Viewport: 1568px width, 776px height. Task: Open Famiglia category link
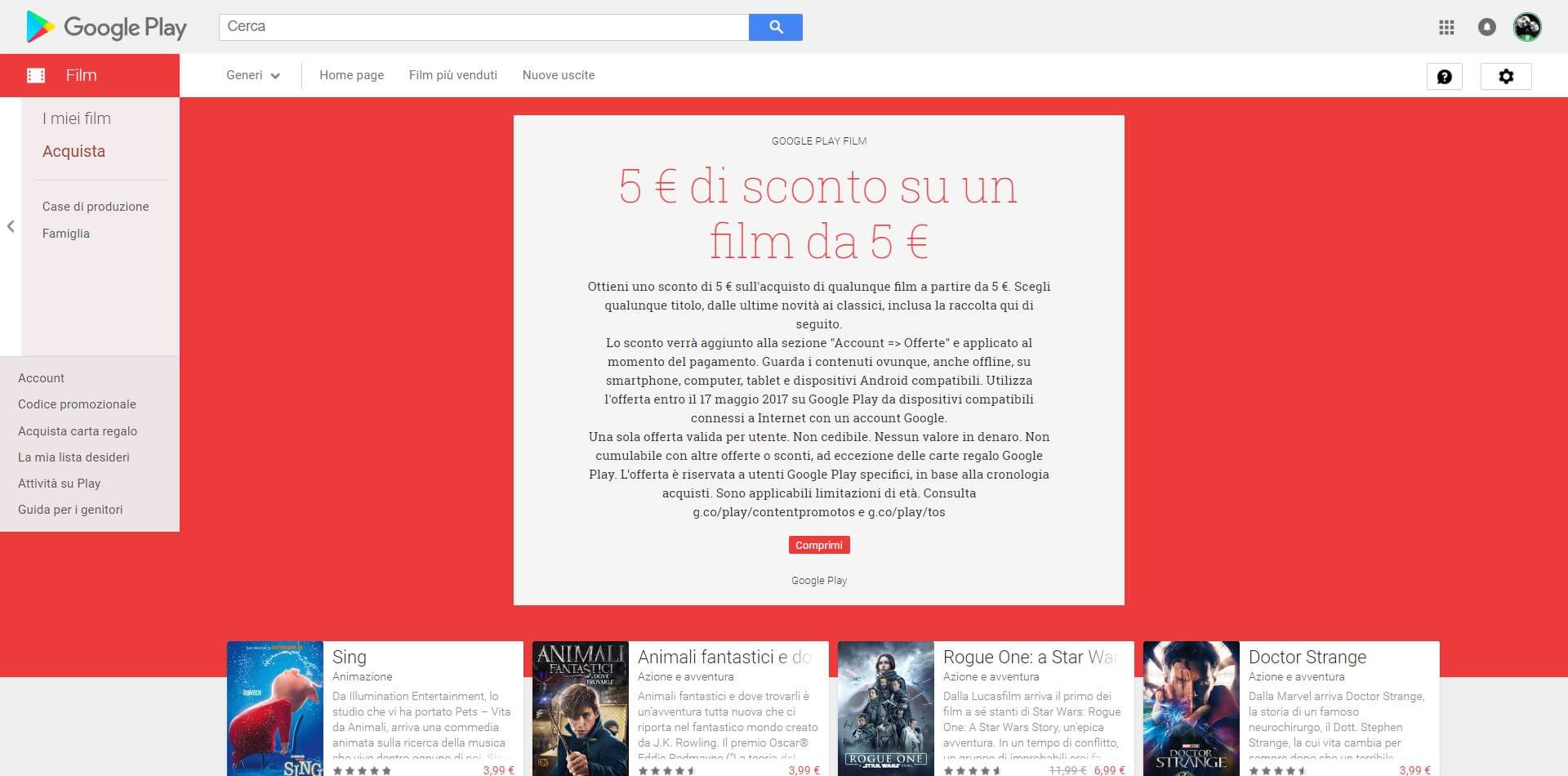pyautogui.click(x=66, y=234)
